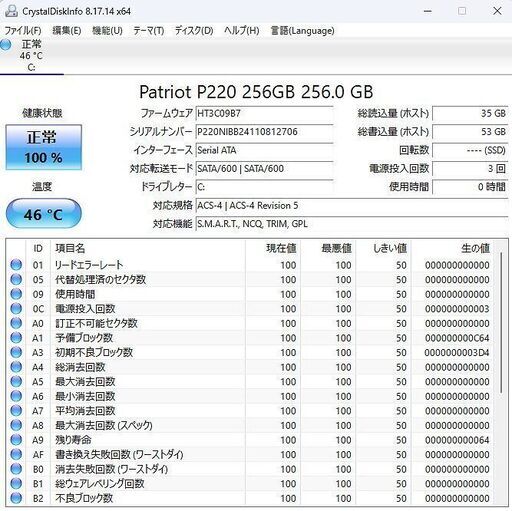Click raw value 000000000003 in 0C row
The height and width of the screenshot is (511, 512).
pyautogui.click(x=457, y=309)
